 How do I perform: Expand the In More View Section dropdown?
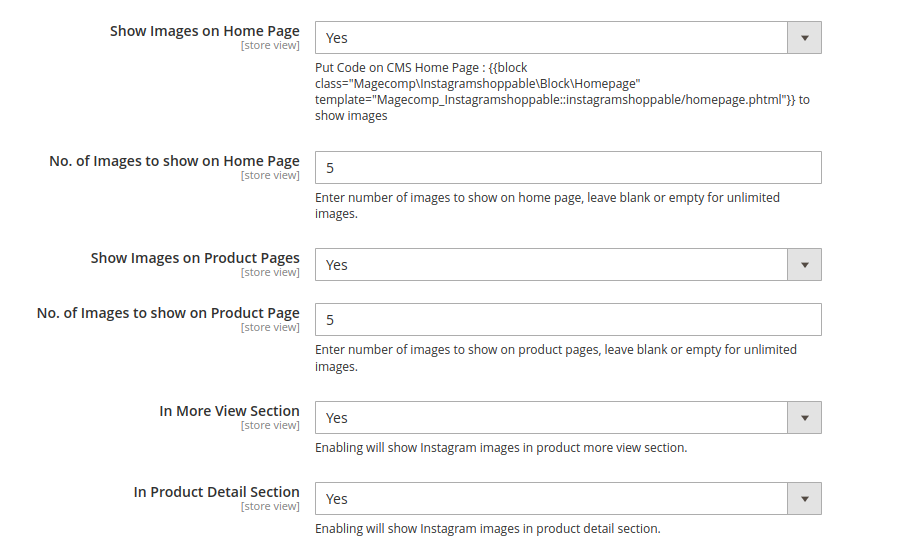point(568,418)
